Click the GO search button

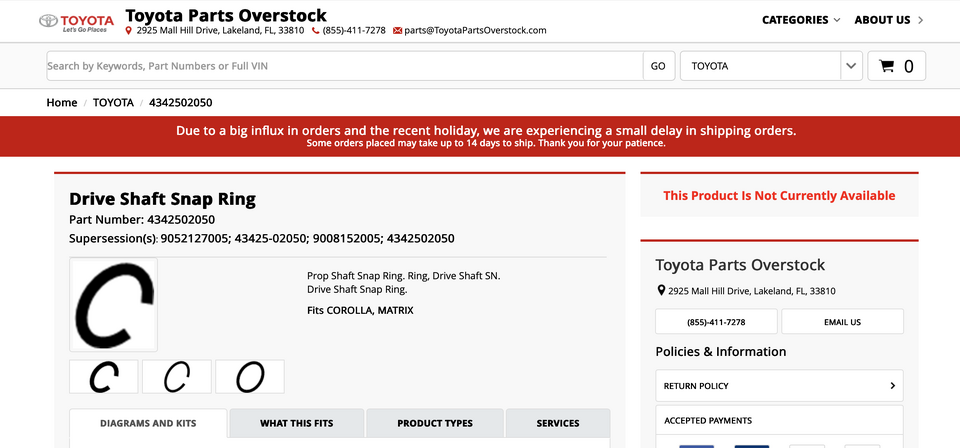pyautogui.click(x=658, y=66)
